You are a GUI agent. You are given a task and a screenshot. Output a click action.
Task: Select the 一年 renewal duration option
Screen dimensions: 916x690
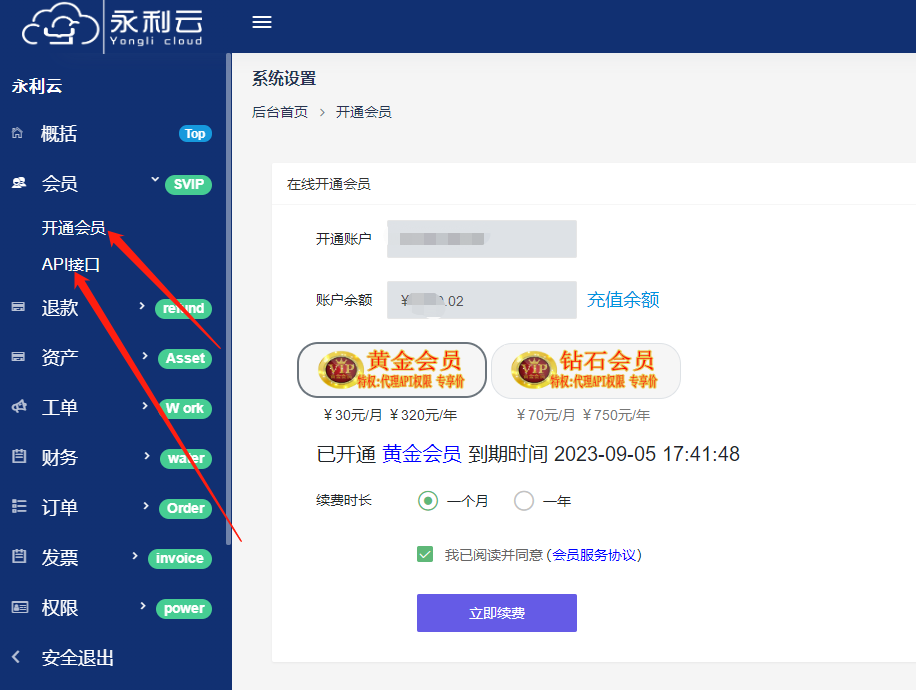point(524,501)
